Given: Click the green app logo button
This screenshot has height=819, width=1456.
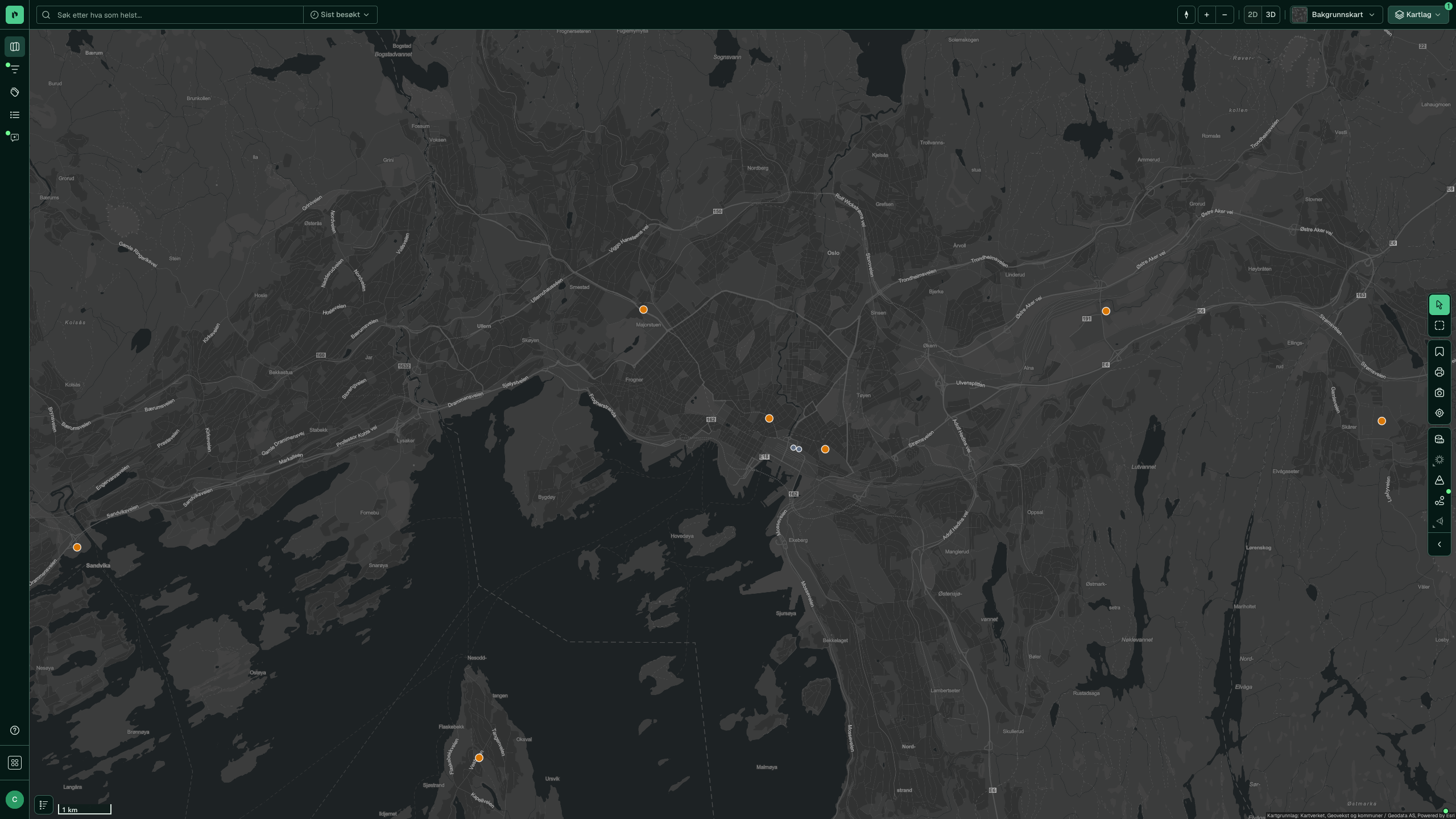Looking at the screenshot, I should coord(15,15).
